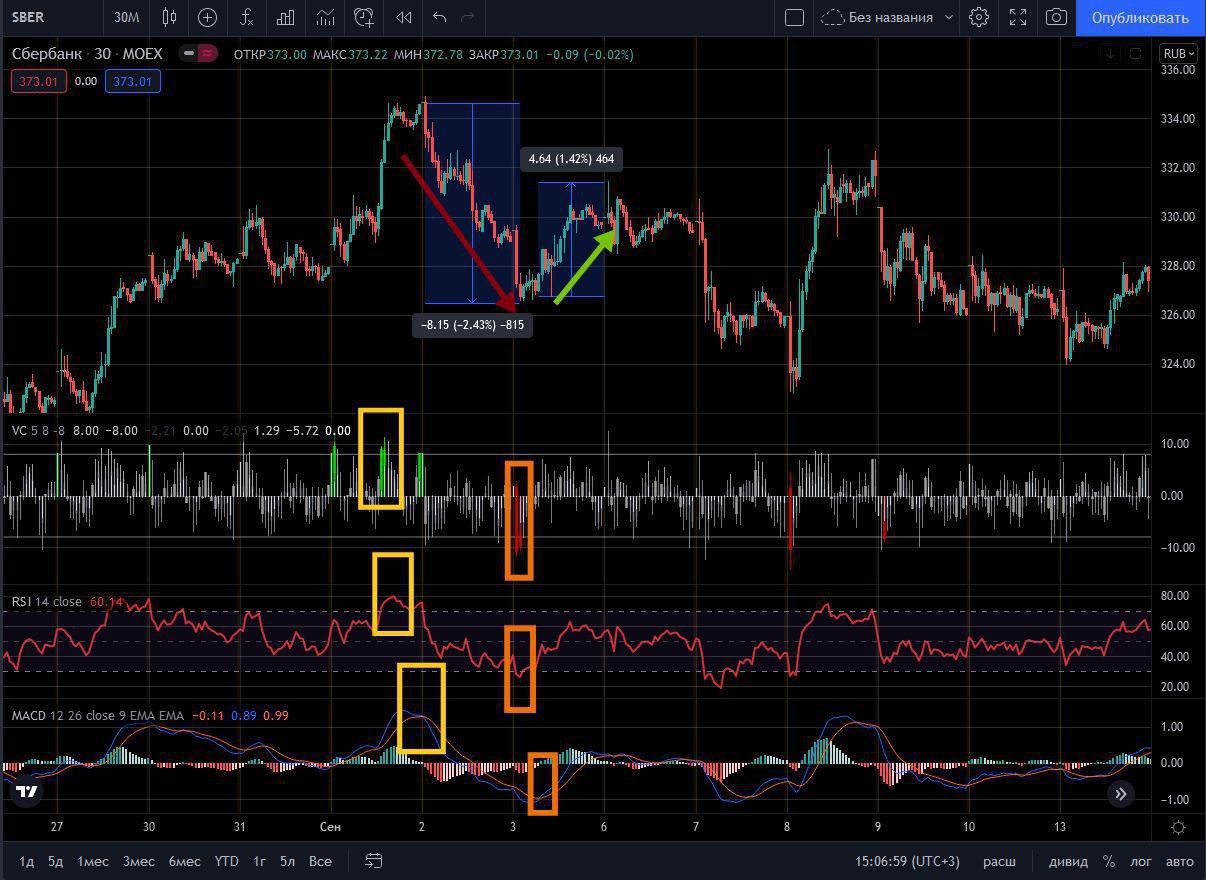
Task: Click the TradingView logo on the chart
Action: [27, 792]
